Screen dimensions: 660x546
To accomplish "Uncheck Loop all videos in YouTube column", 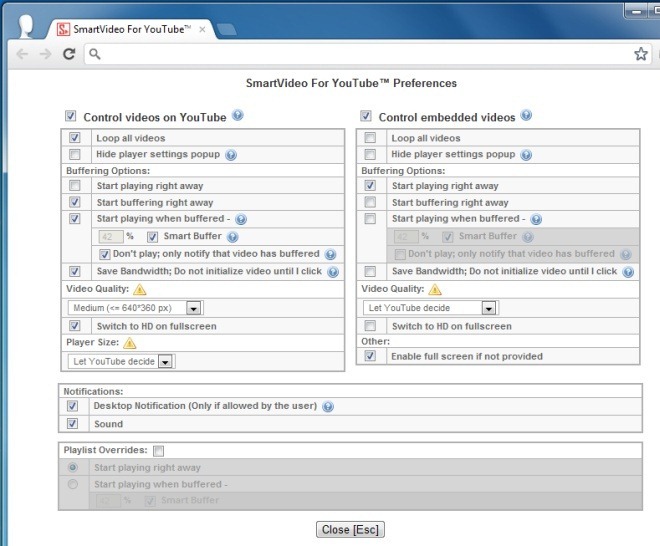I will (75, 138).
